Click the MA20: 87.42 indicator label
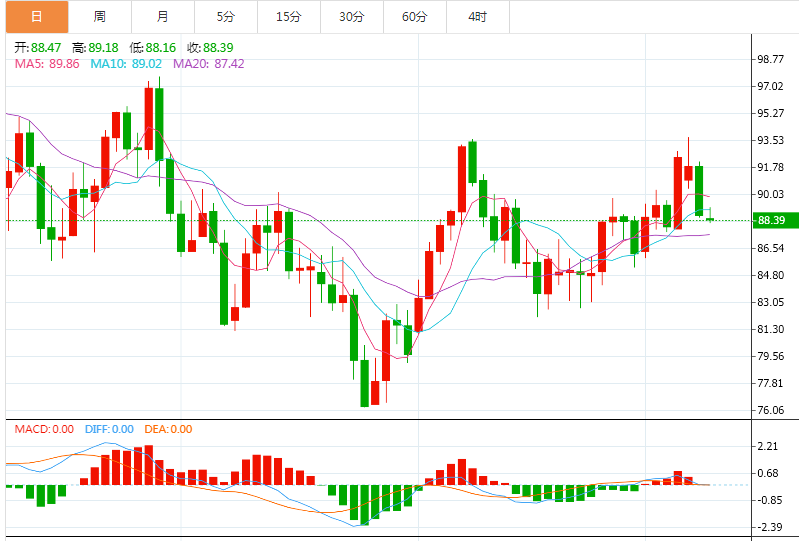799x541 pixels. [x=209, y=64]
